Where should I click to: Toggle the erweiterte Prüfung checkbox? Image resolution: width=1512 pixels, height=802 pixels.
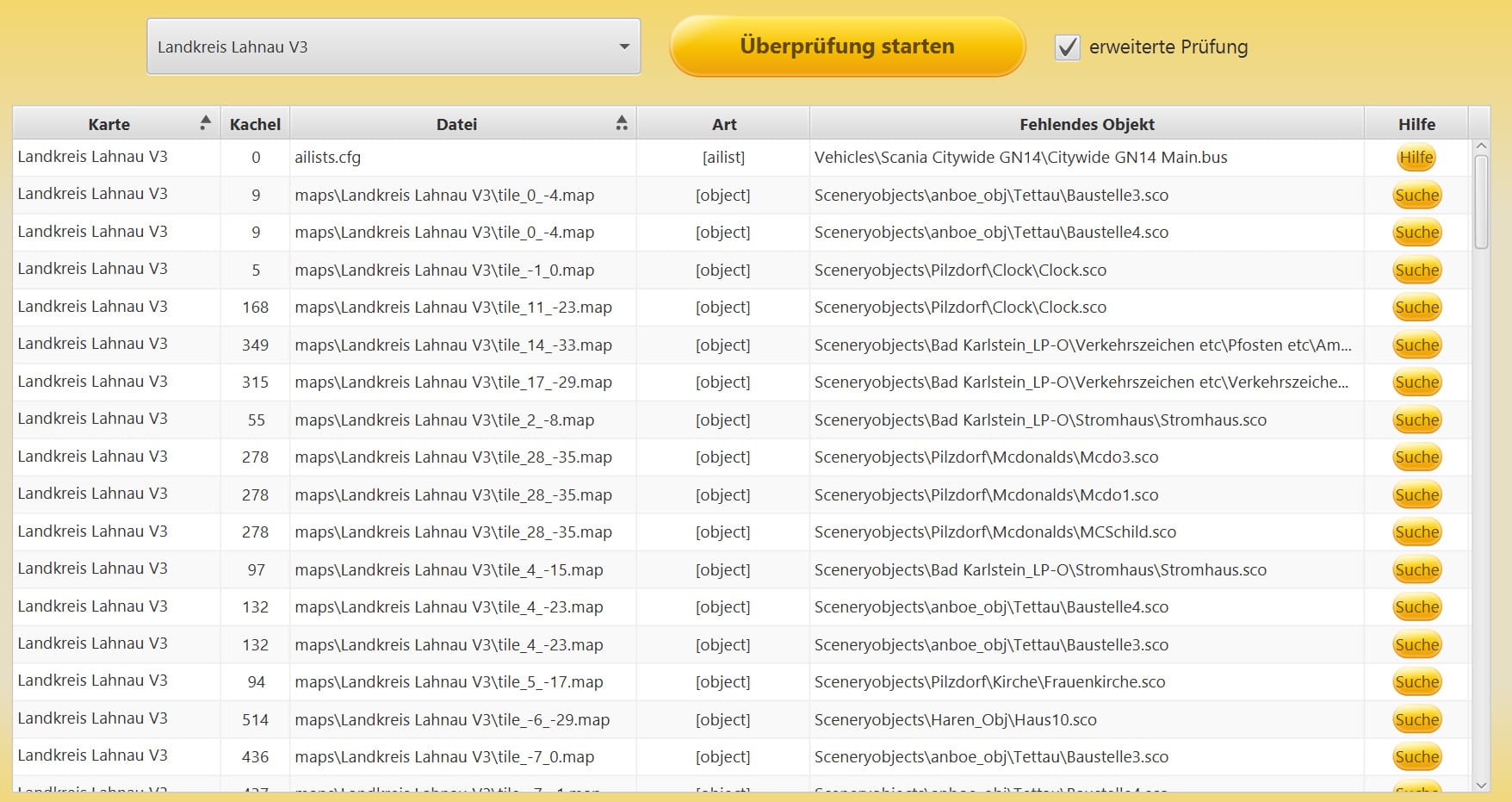(1067, 47)
